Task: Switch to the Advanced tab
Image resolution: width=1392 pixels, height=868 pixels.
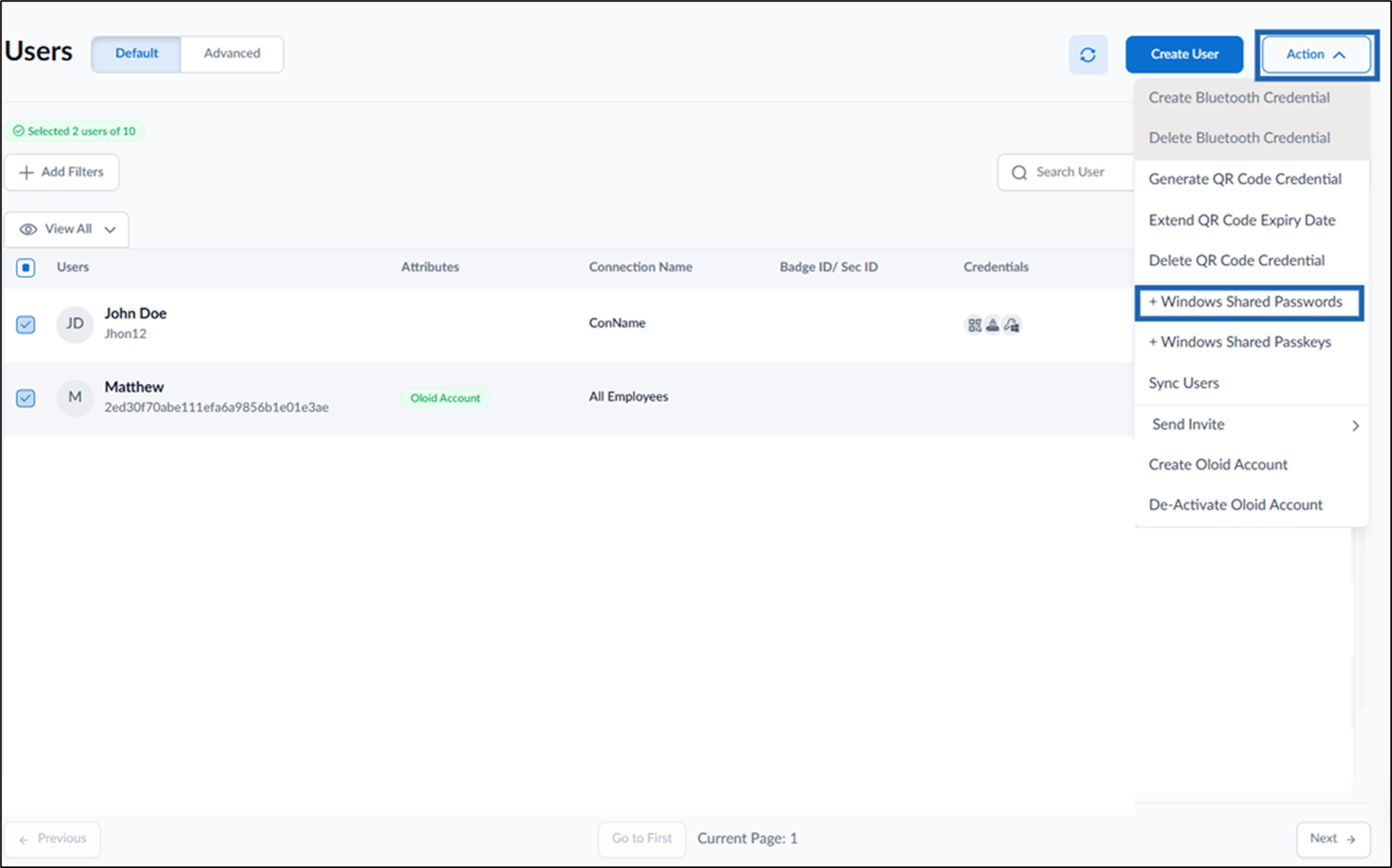Action: (232, 53)
